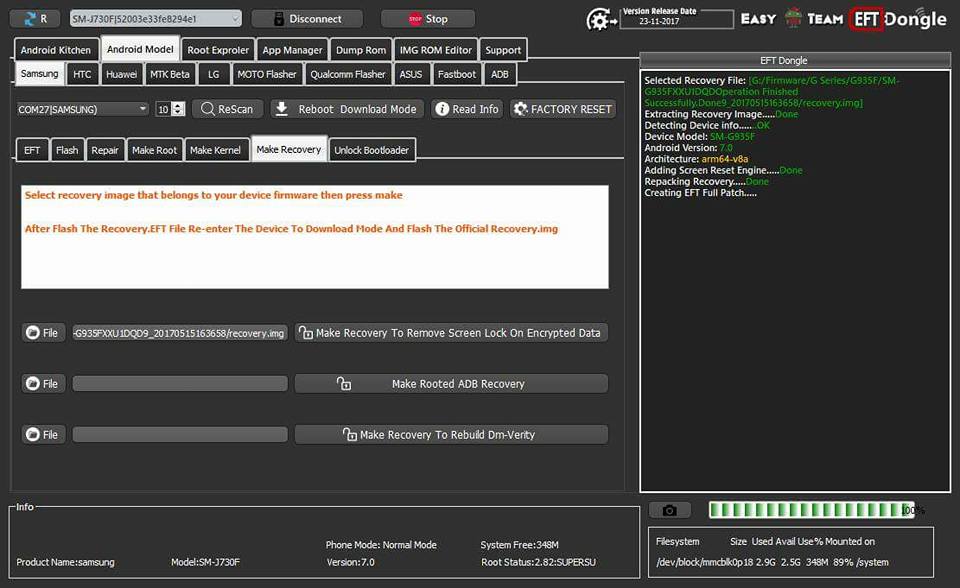Screen dimensions: 960x588
Task: Select the LG brand tab
Action: coord(213,74)
